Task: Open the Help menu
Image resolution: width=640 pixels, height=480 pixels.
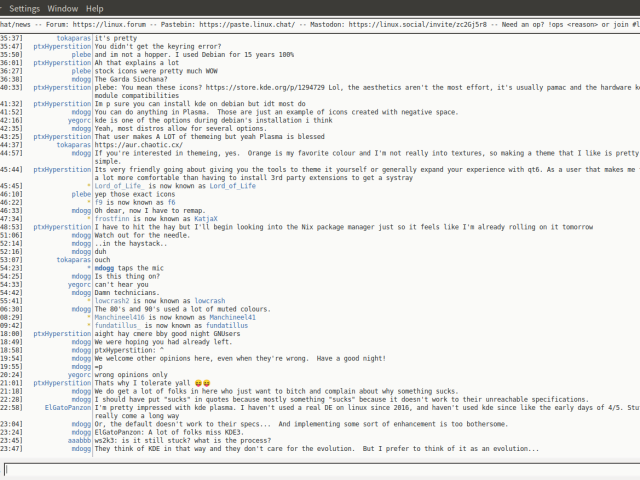Action: pos(94,9)
